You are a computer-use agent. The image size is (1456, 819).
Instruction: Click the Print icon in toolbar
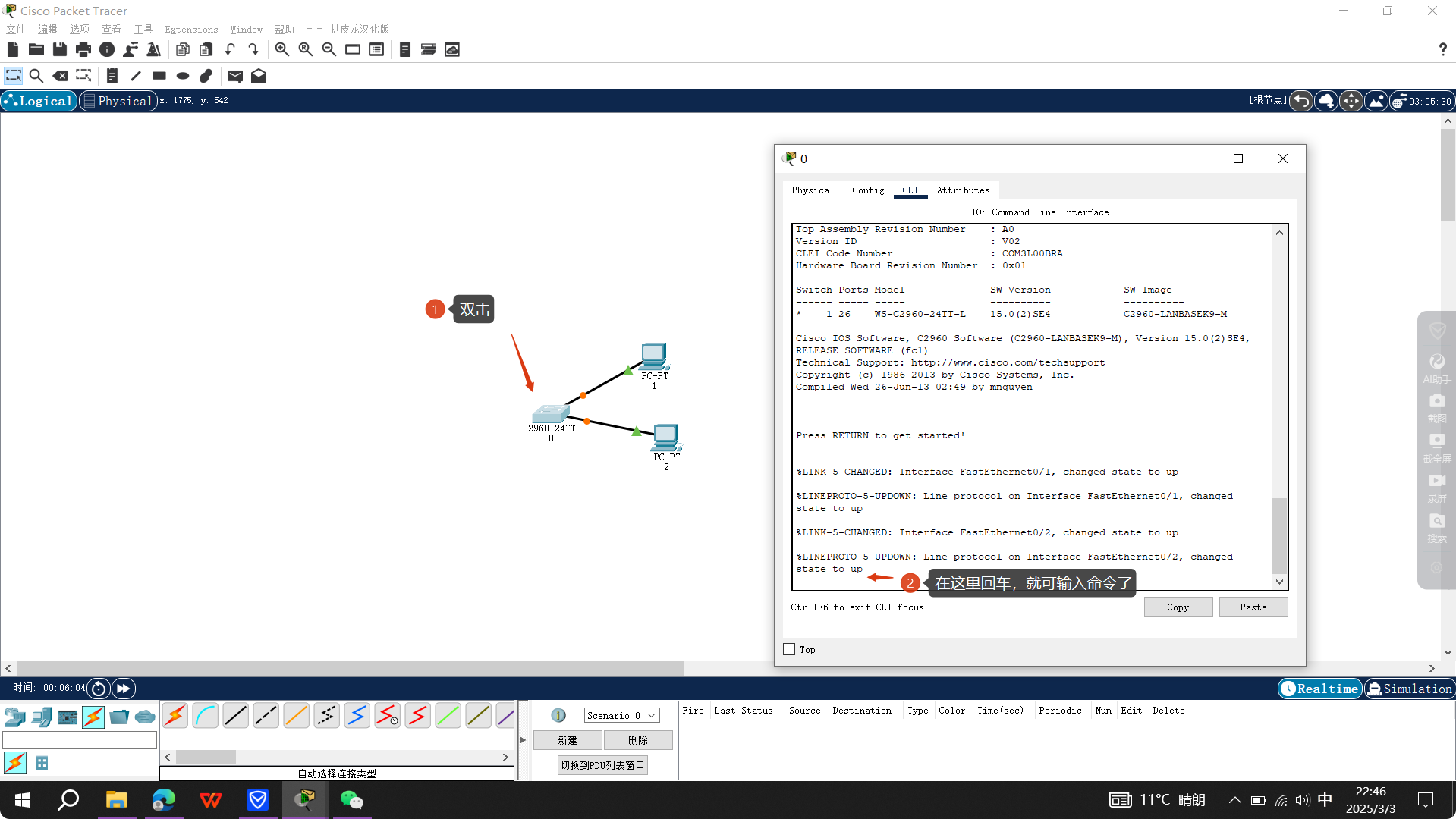pos(83,50)
